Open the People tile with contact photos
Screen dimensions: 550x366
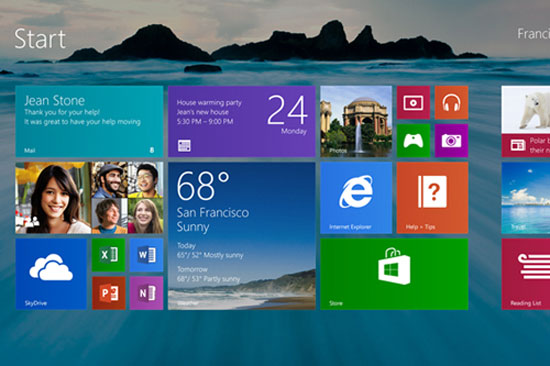click(89, 198)
